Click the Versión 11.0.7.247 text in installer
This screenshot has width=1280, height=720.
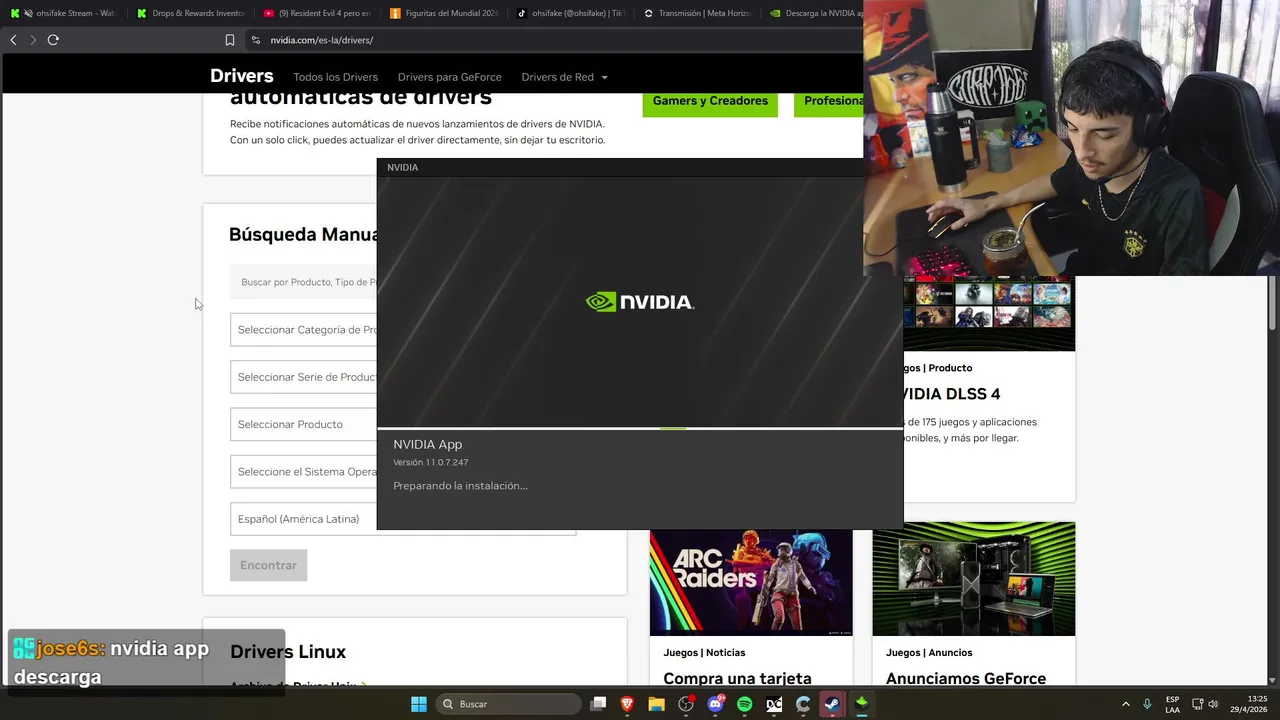(x=430, y=463)
